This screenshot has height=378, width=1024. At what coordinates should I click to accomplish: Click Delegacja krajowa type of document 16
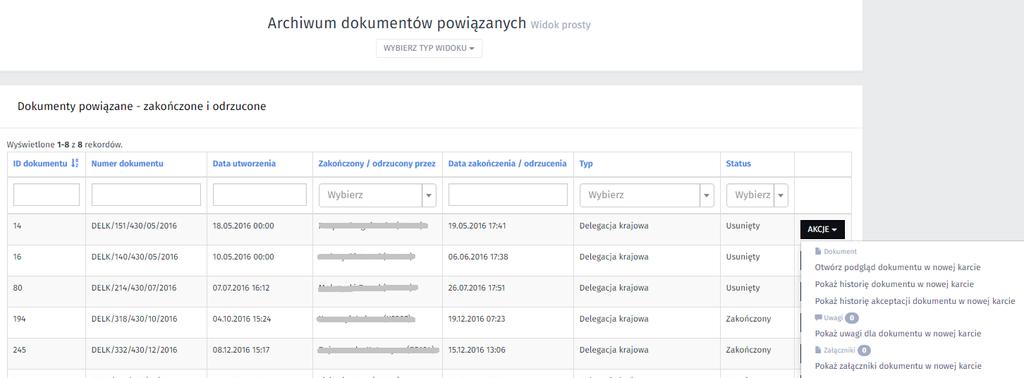614,257
